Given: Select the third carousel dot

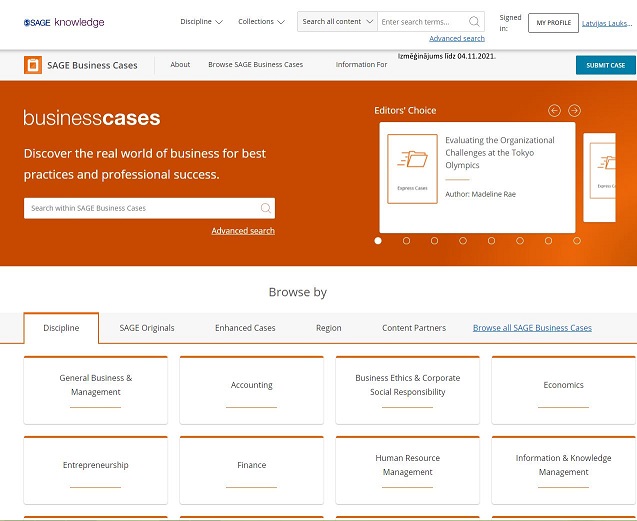Looking at the screenshot, I should 434,241.
